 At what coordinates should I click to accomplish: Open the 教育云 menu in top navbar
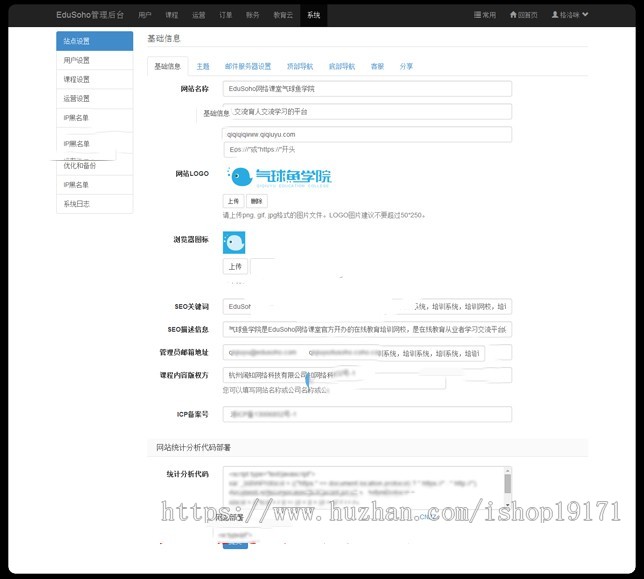283,15
